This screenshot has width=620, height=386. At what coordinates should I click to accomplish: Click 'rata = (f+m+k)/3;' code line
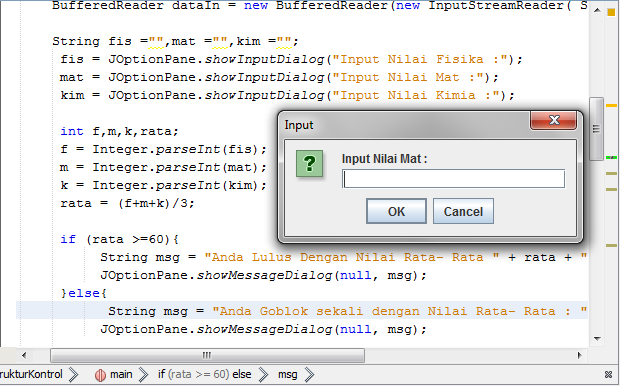pos(127,203)
